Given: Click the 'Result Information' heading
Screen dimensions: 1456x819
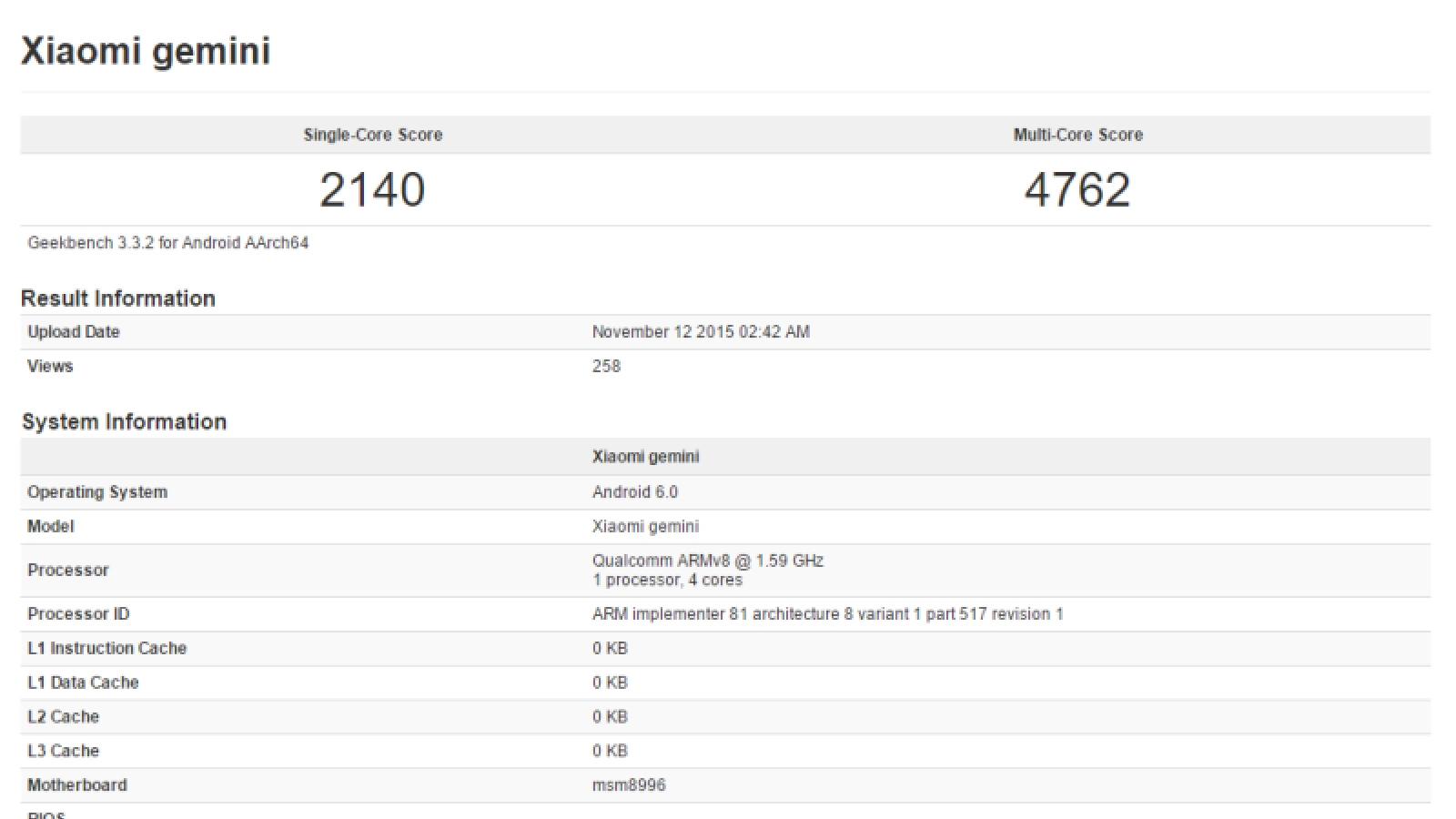Looking at the screenshot, I should coord(118,298).
